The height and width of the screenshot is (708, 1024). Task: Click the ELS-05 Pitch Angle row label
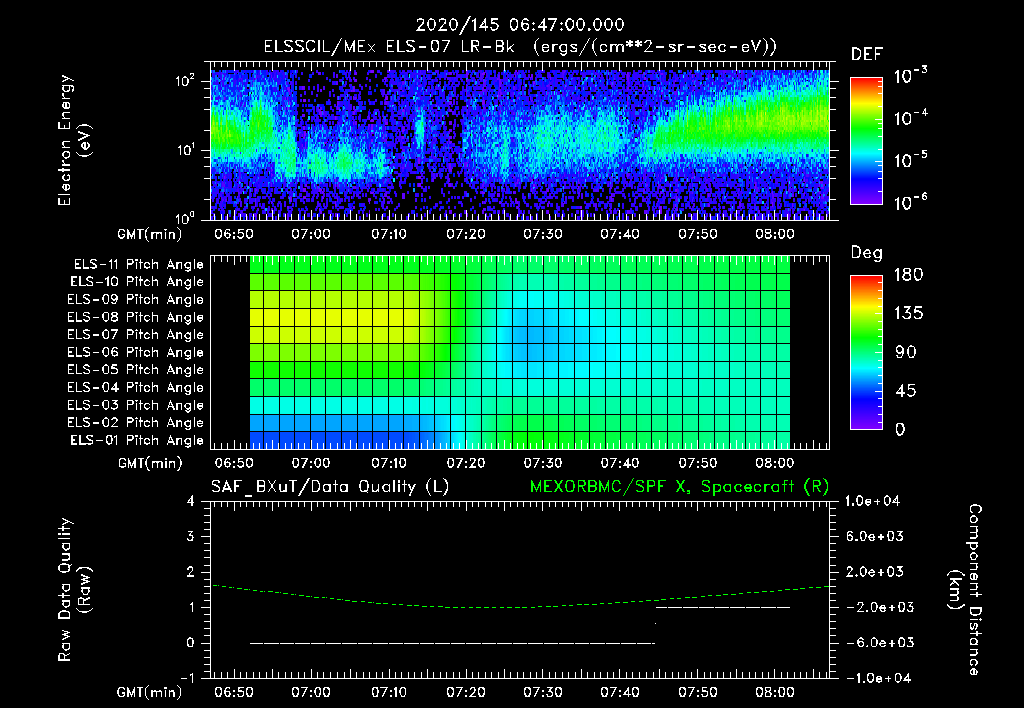point(136,370)
